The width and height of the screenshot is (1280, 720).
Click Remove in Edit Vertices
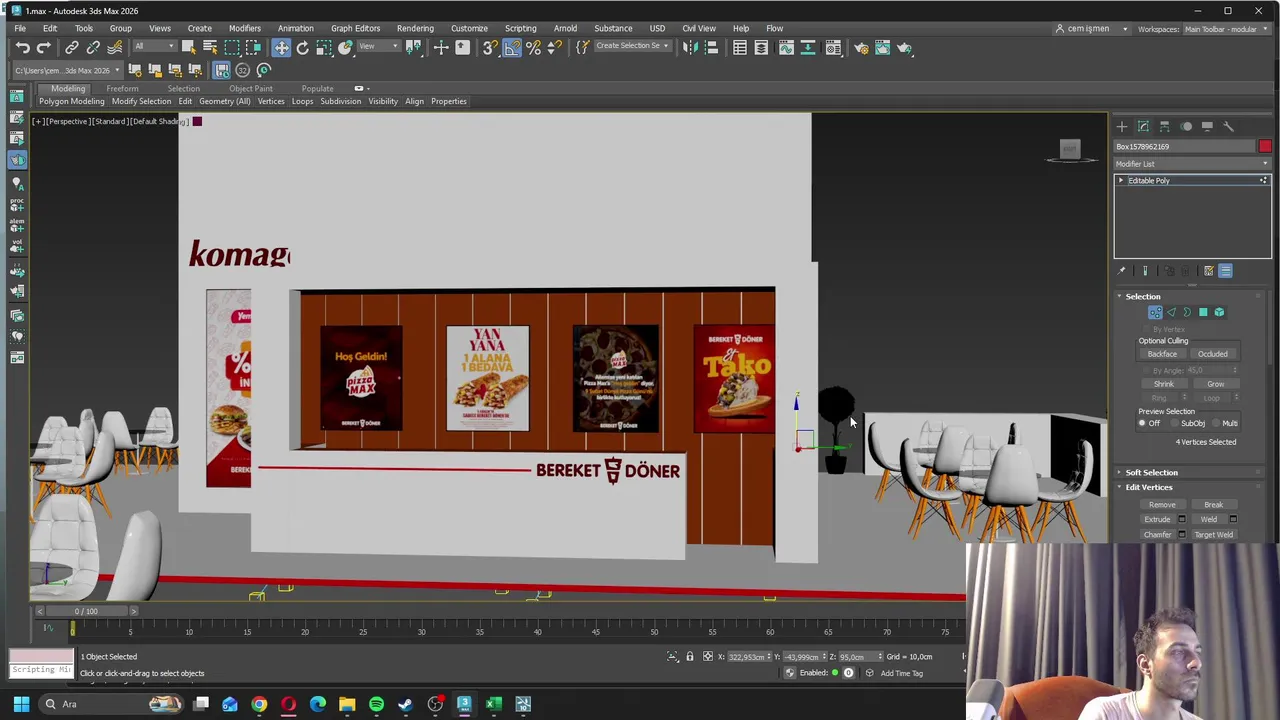[1162, 505]
